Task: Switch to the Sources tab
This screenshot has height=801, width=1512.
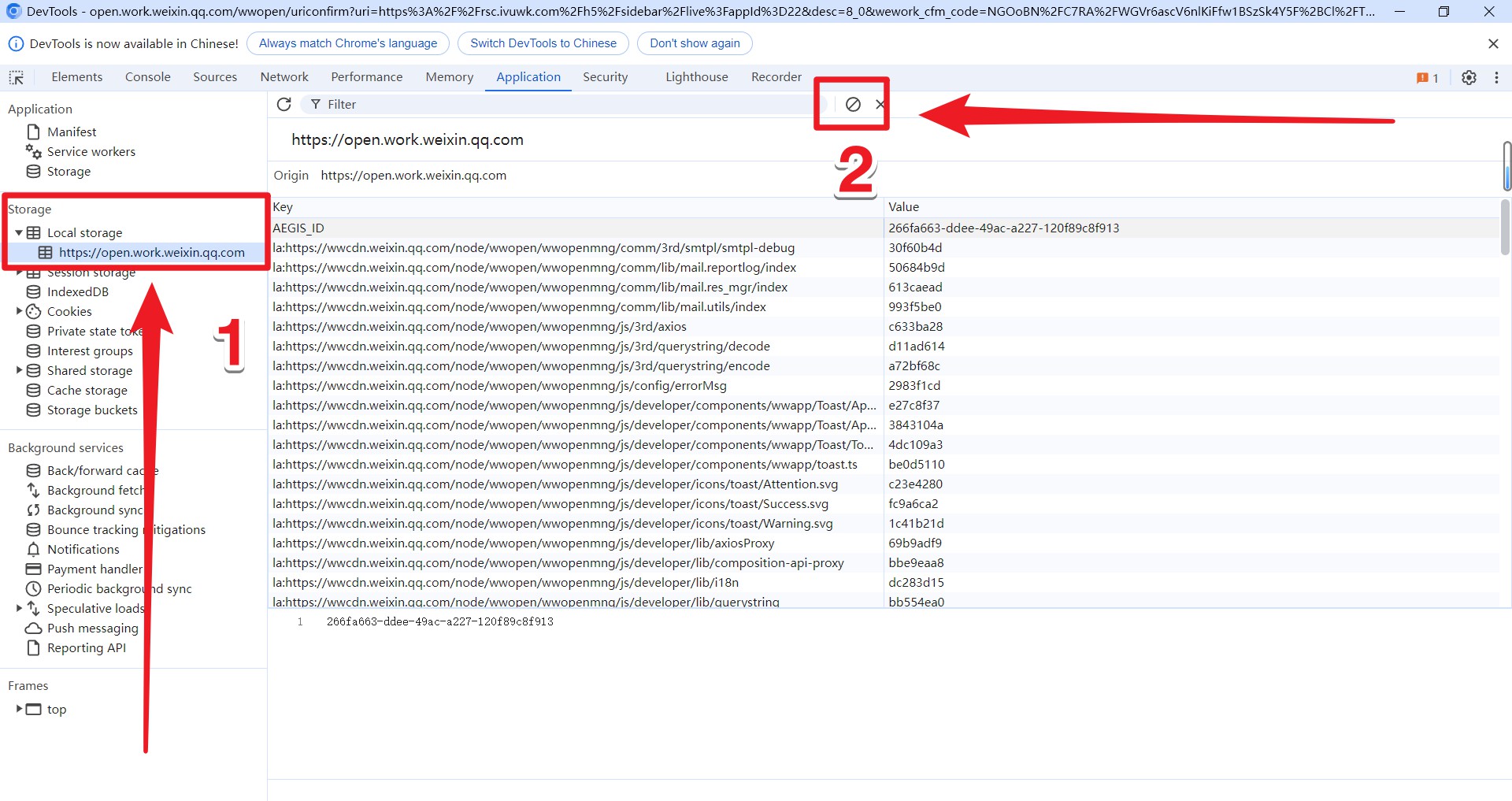Action: 215,77
